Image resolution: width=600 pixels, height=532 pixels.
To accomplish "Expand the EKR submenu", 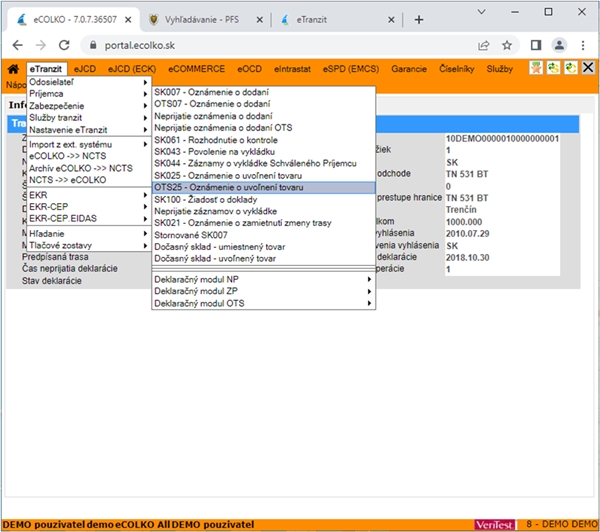I will pyautogui.click(x=89, y=195).
